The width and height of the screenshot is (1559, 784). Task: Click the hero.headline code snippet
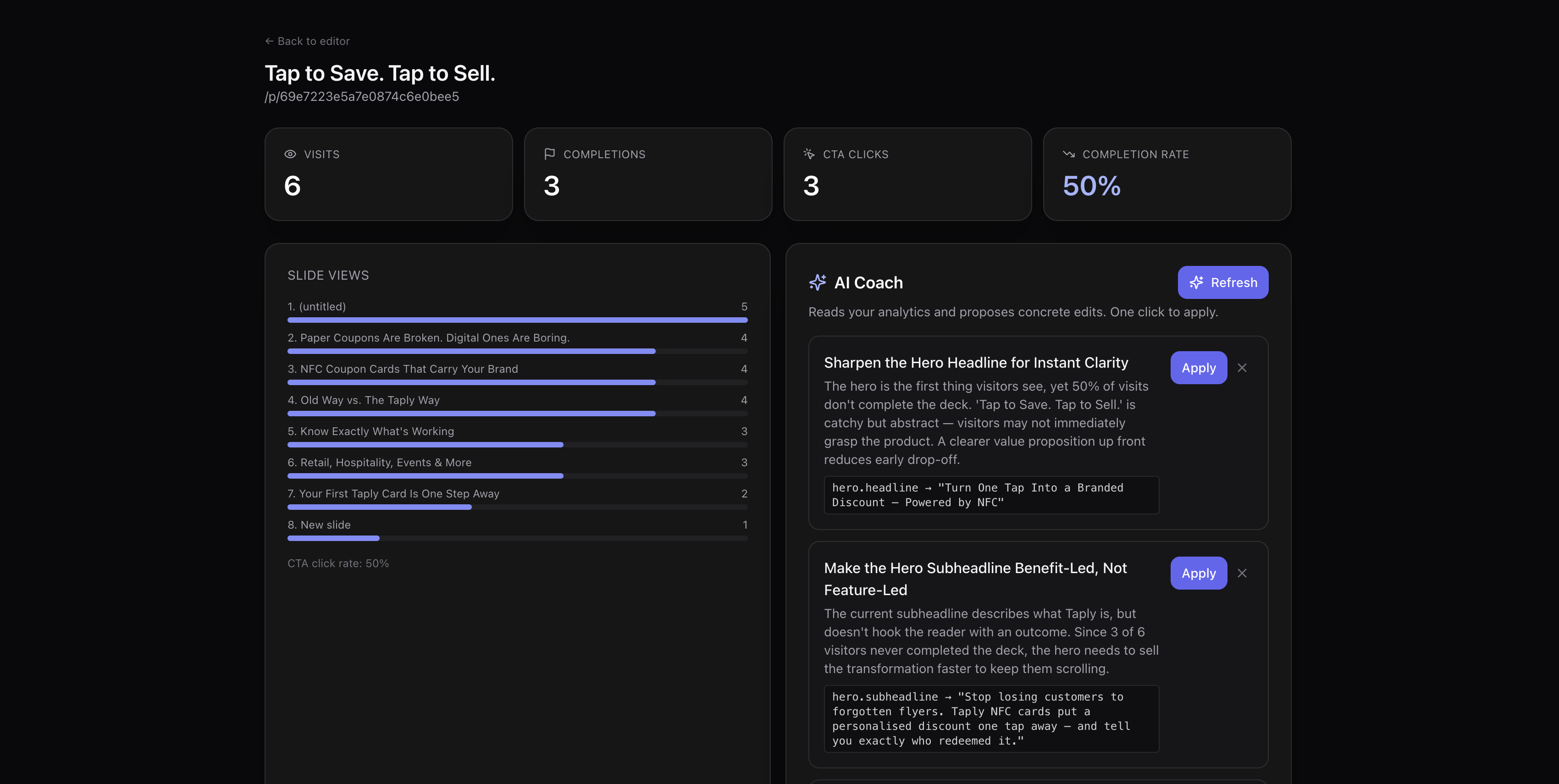coord(991,495)
